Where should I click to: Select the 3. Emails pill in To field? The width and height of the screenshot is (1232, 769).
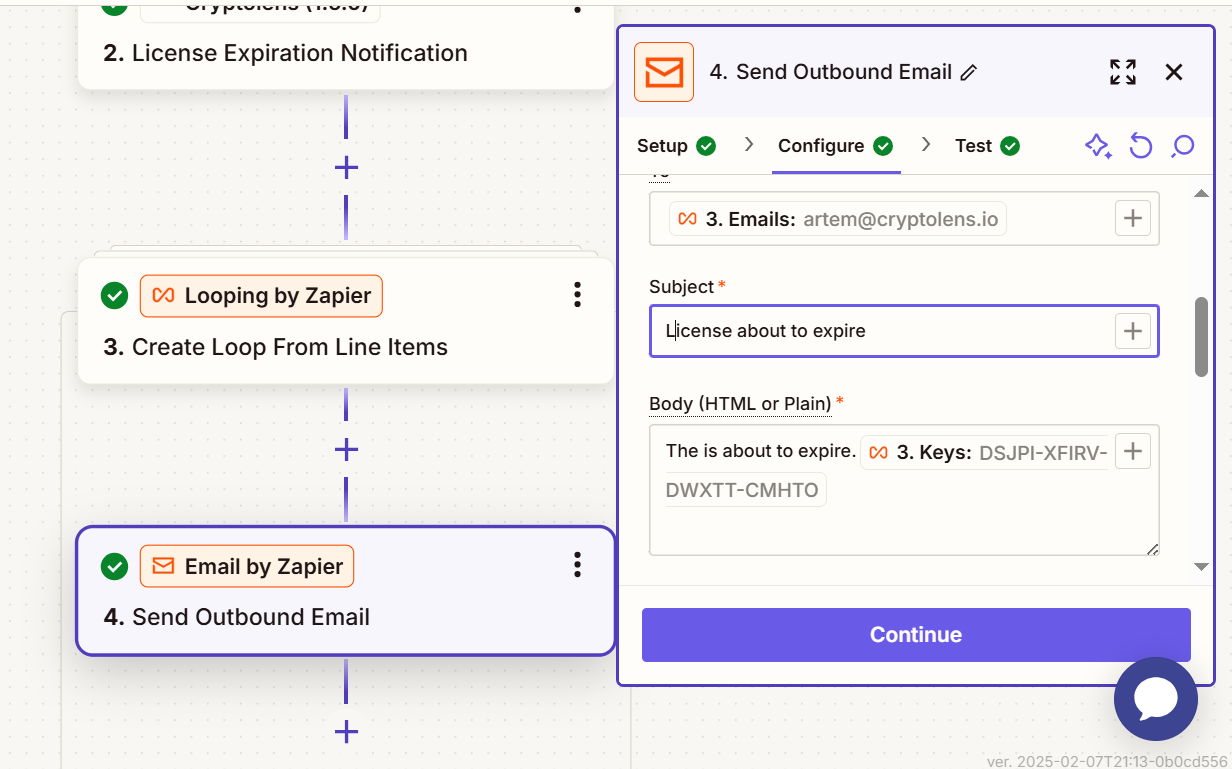pyautogui.click(x=838, y=219)
